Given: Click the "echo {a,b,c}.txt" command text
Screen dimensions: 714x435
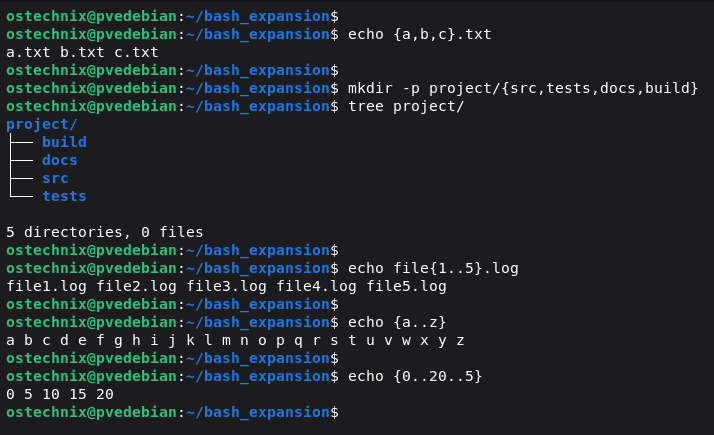Looking at the screenshot, I should [419, 34].
